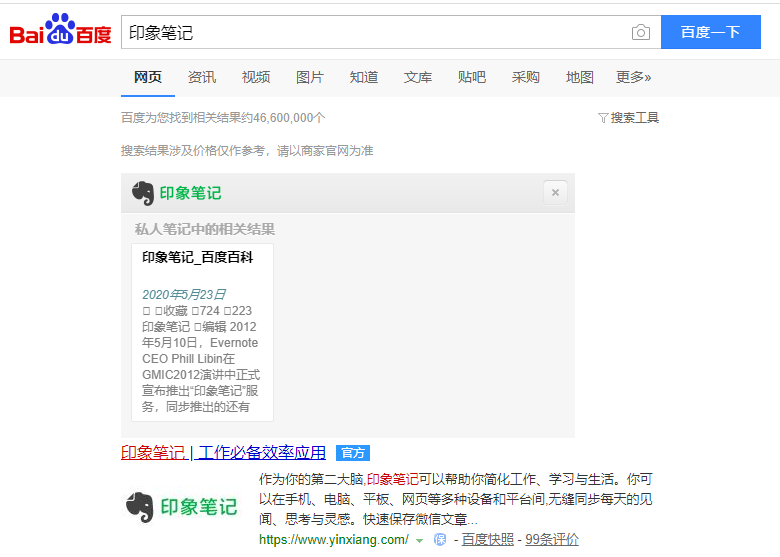Image resolution: width=780 pixels, height=557 pixels.
Task: Click the 印象笔记 logo image in result
Action: (x=182, y=507)
